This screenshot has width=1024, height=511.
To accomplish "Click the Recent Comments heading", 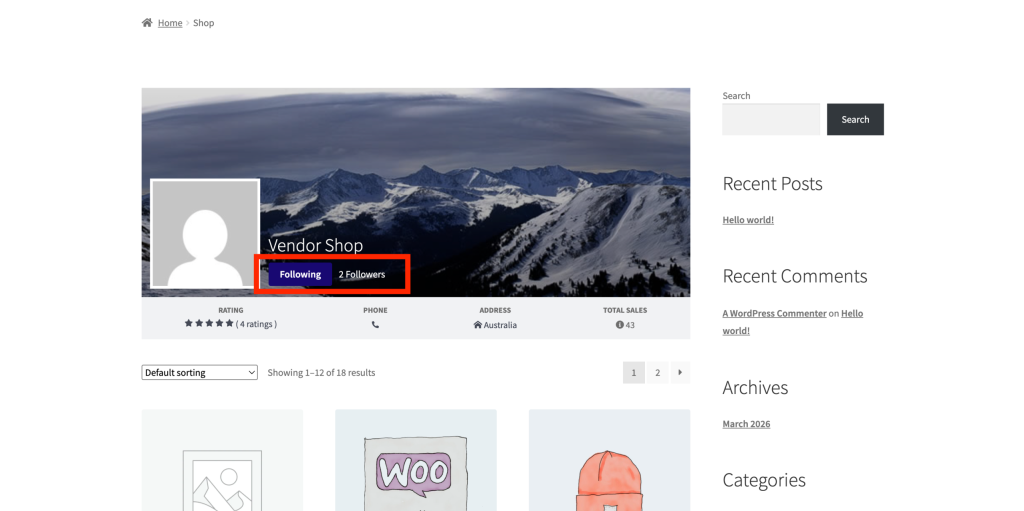I will [x=795, y=276].
